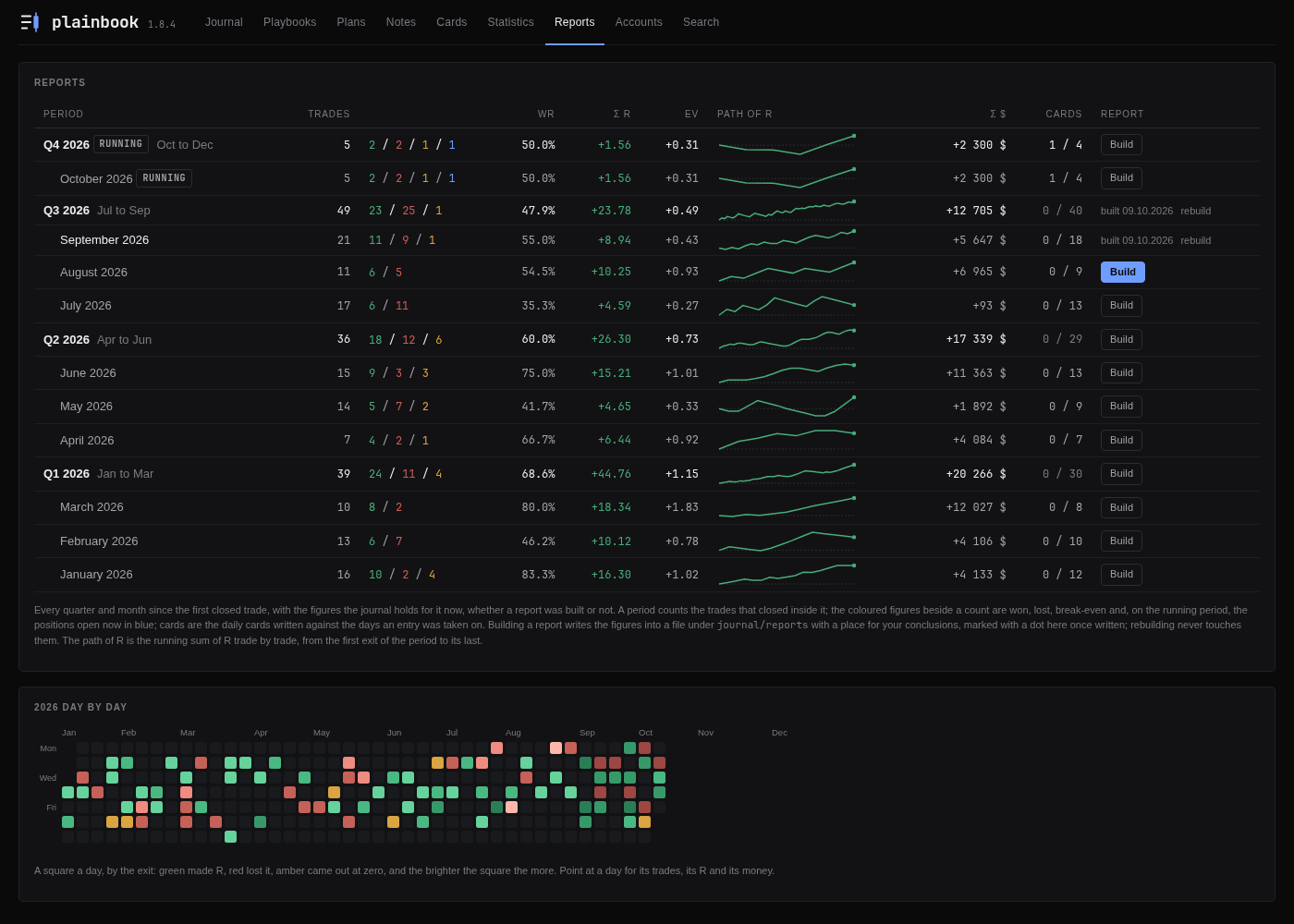The image size is (1294, 924).
Task: Click the TRADES column header
Action: 329,115
